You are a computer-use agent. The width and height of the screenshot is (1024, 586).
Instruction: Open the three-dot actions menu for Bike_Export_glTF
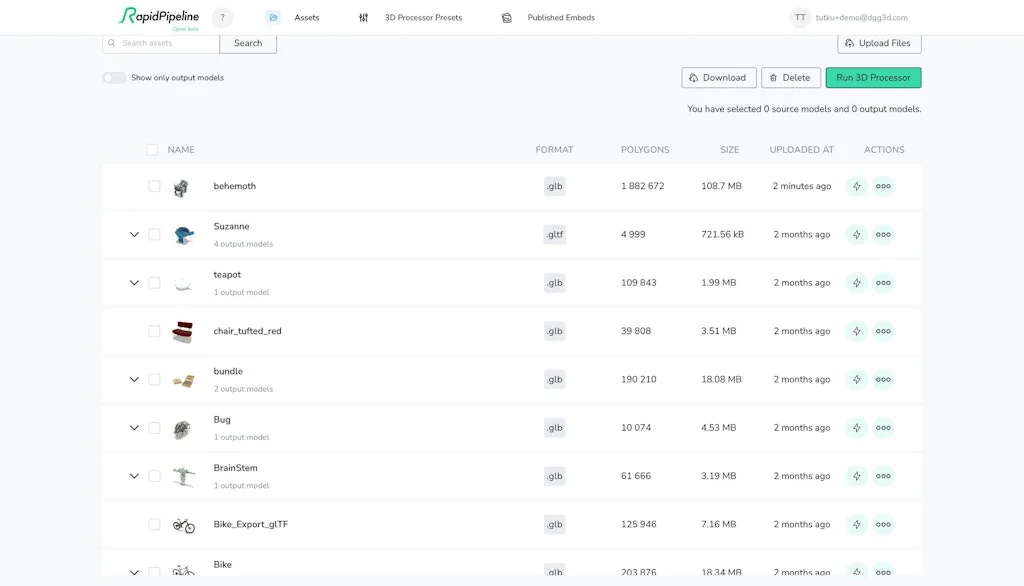[884, 524]
